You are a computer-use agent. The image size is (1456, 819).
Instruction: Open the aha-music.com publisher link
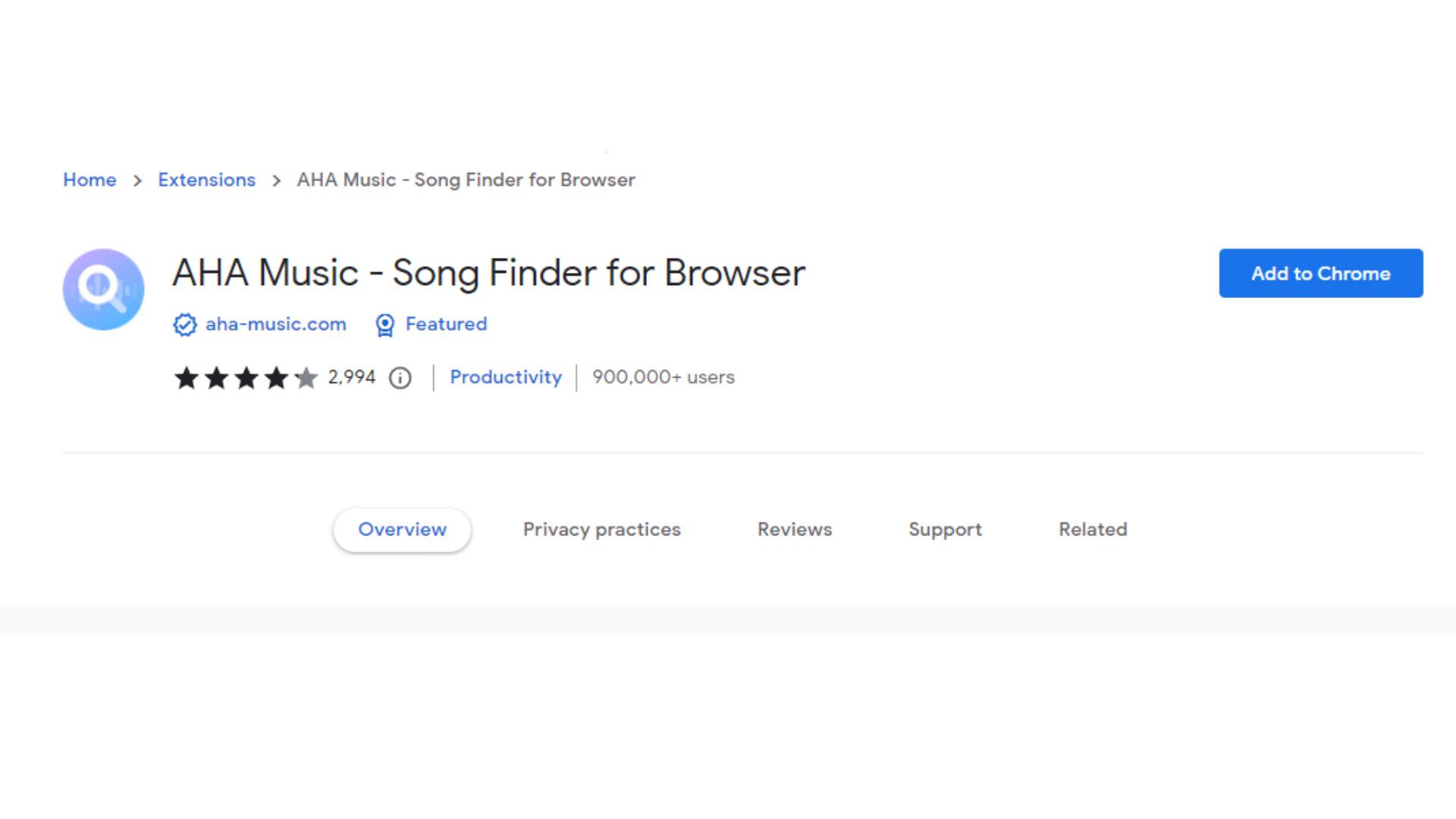pos(275,325)
